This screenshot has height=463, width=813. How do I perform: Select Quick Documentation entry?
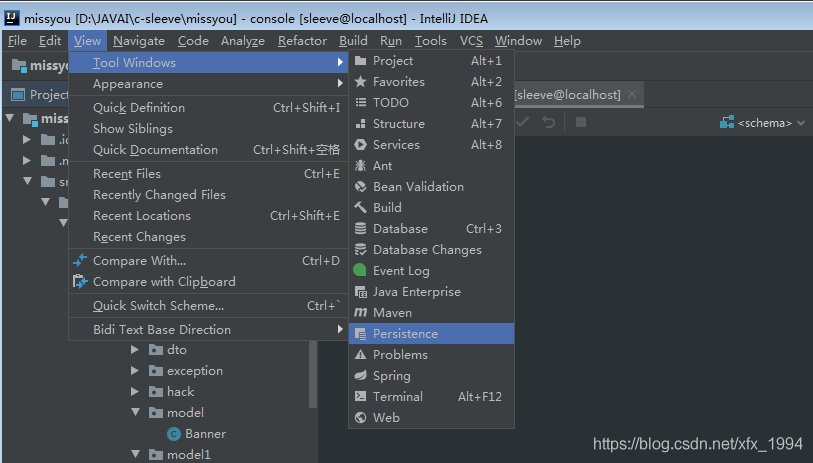click(x=208, y=150)
